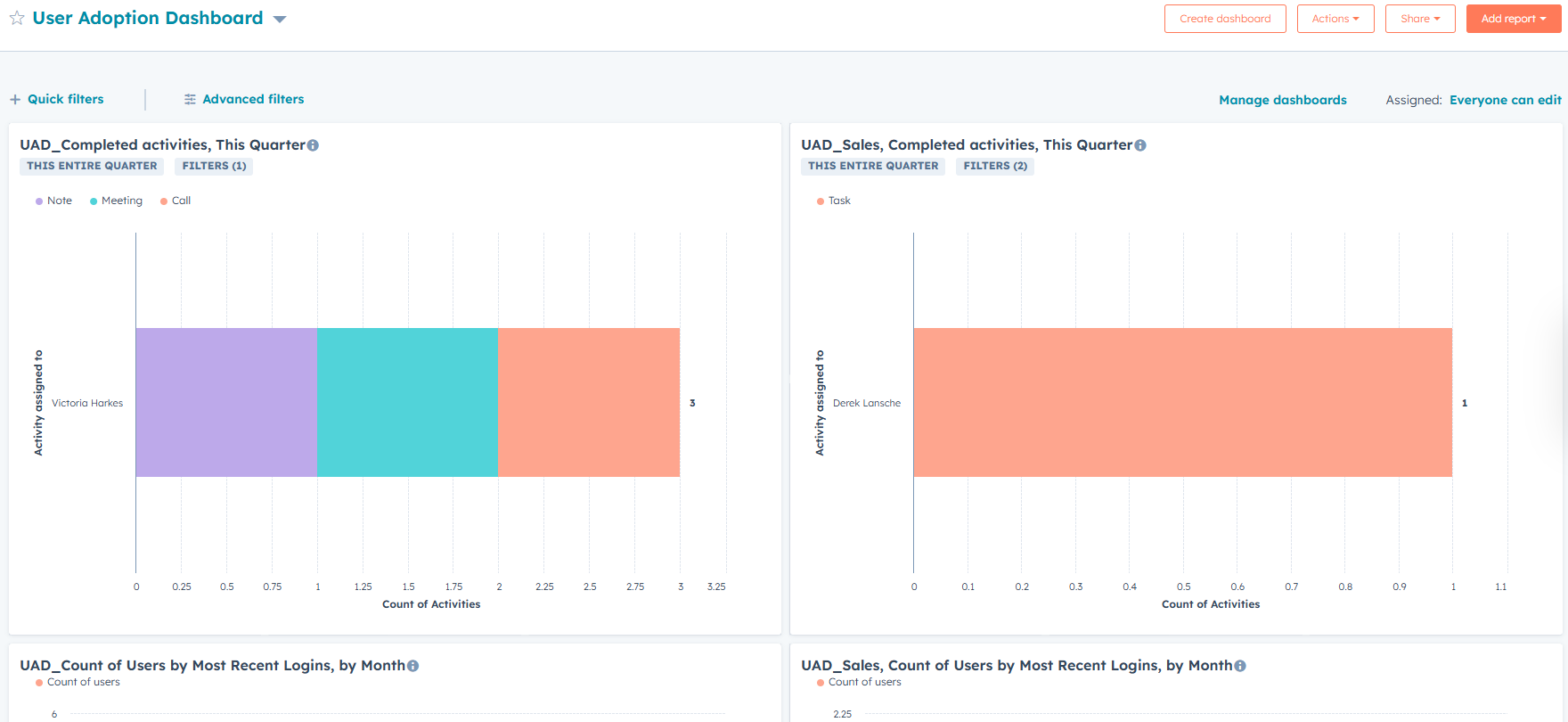1568x722 pixels.
Task: Open the Manage dashboards link
Action: [x=1282, y=100]
